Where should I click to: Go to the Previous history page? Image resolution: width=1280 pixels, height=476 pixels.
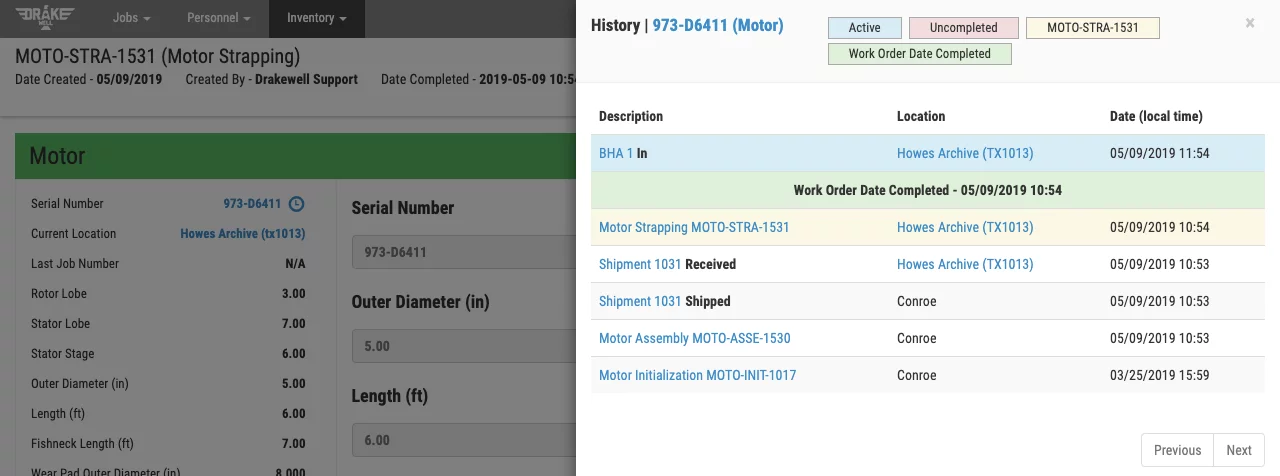tap(1177, 450)
